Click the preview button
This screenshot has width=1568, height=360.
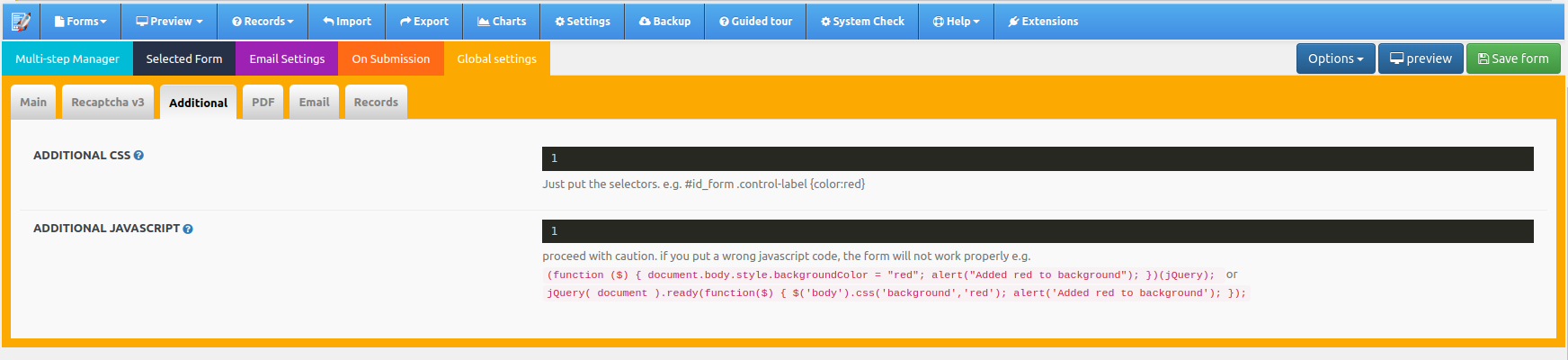tap(1421, 58)
